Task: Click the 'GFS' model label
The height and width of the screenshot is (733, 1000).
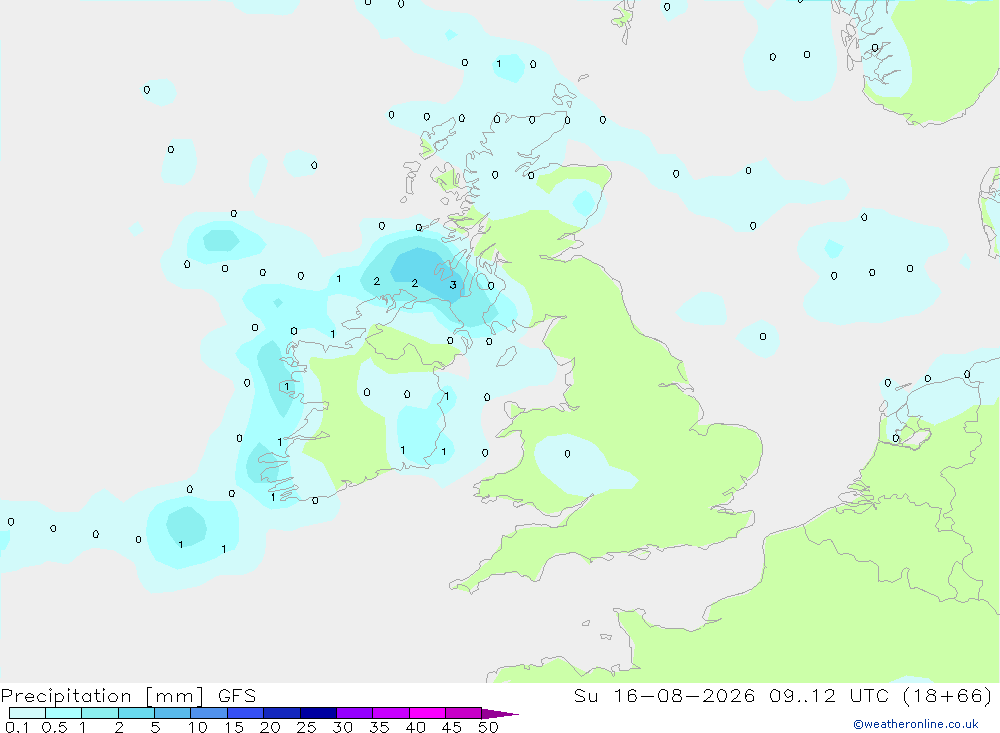Action: click(237, 696)
